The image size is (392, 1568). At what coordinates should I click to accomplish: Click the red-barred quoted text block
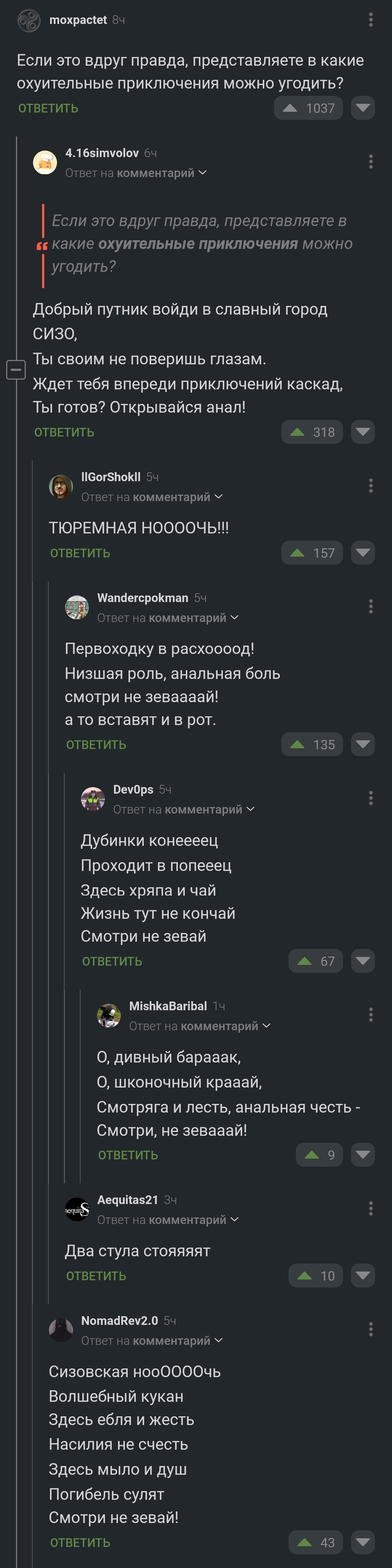(201, 244)
